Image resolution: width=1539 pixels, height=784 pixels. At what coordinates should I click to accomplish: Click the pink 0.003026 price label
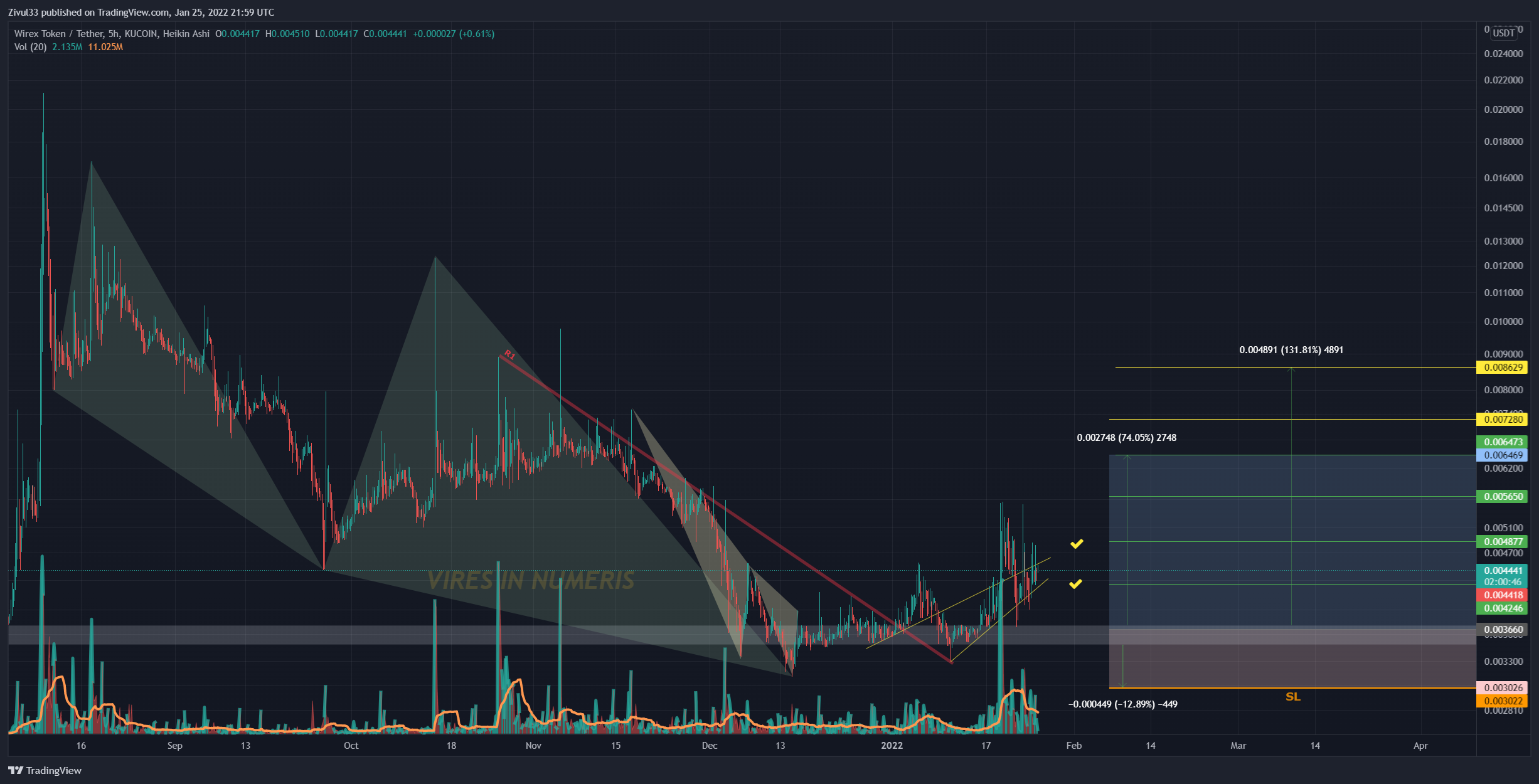pyautogui.click(x=1503, y=688)
